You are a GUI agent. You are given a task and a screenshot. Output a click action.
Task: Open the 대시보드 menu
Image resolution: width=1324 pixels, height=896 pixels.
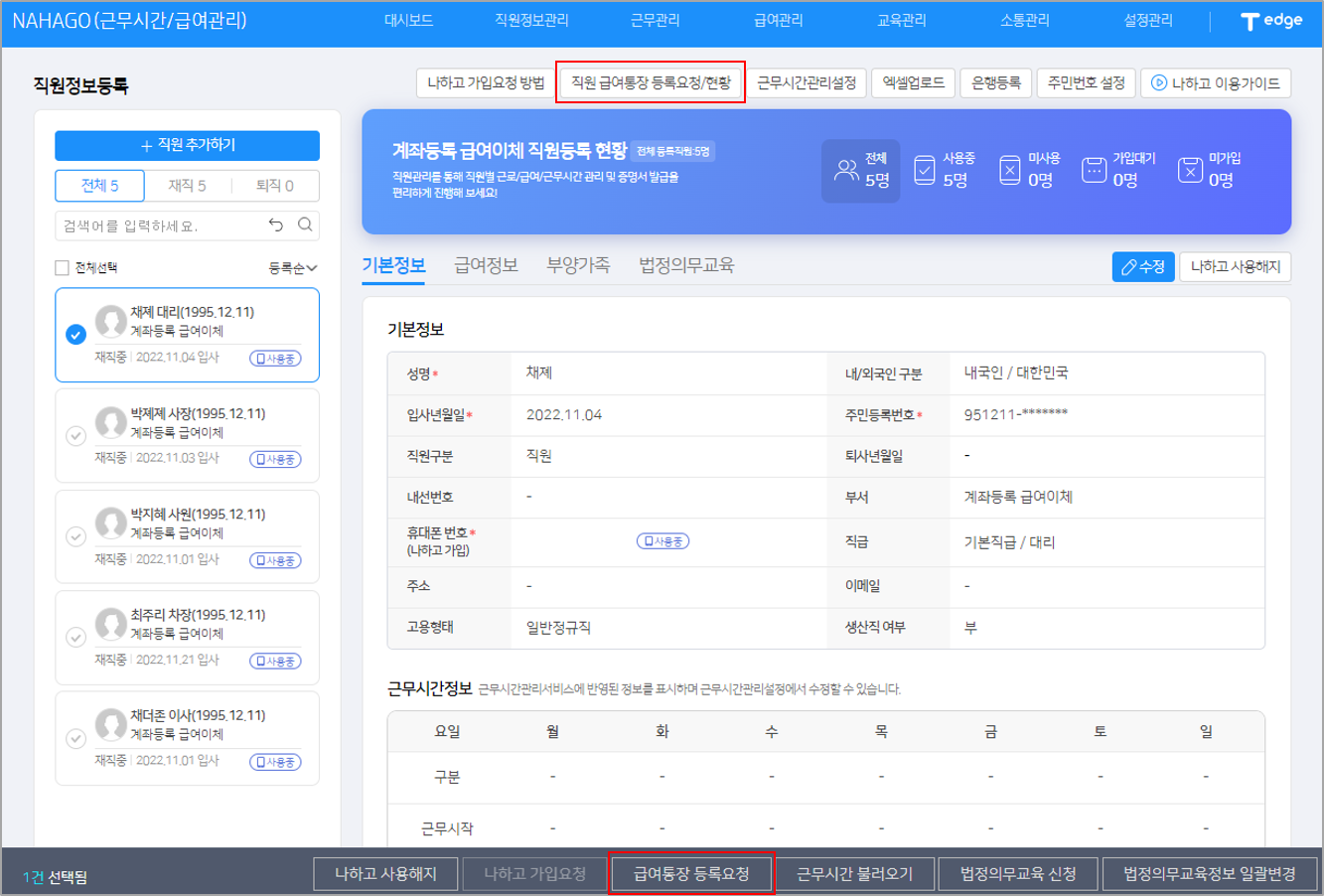coord(408,20)
